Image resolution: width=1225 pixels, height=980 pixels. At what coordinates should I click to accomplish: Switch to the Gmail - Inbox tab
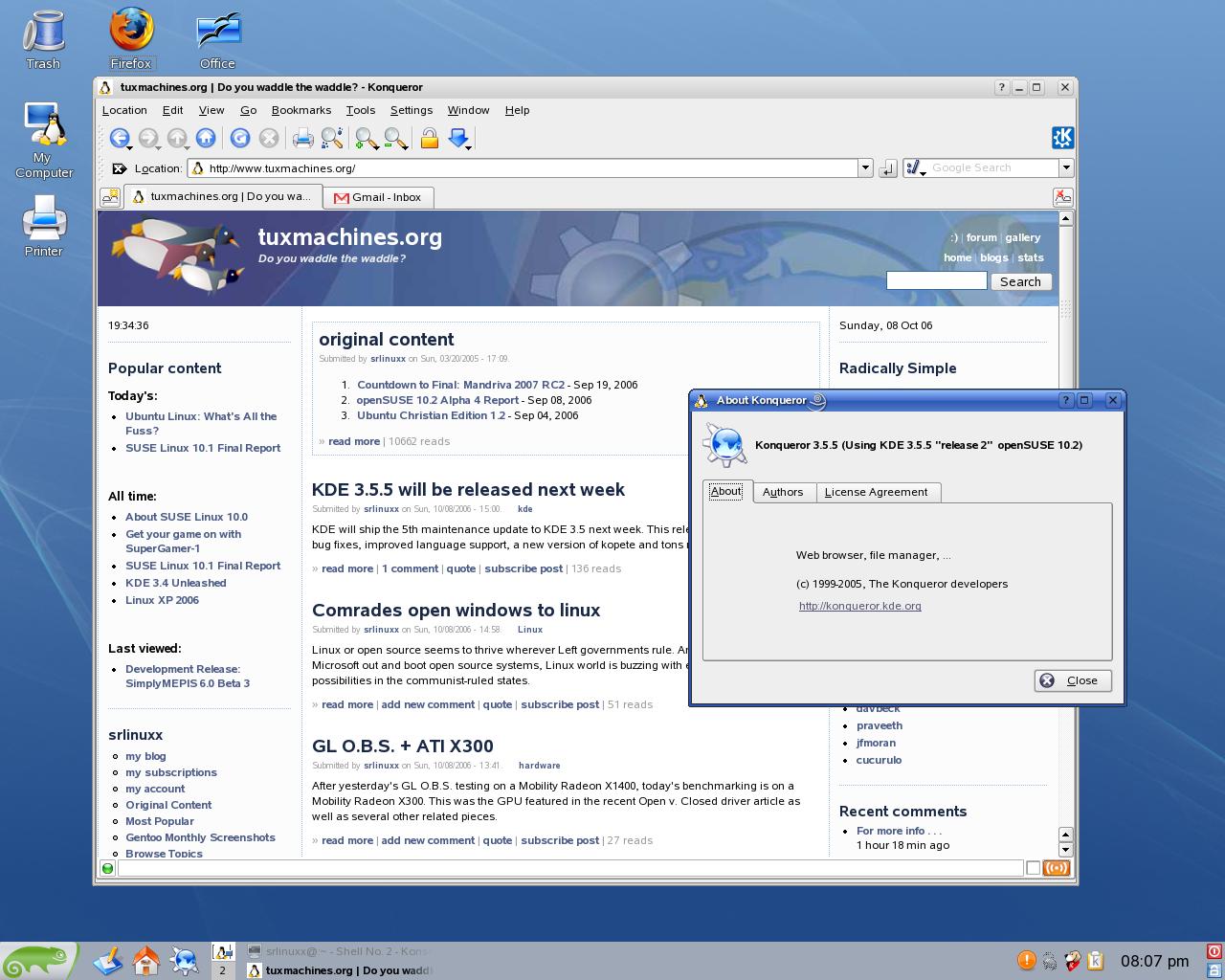click(379, 197)
